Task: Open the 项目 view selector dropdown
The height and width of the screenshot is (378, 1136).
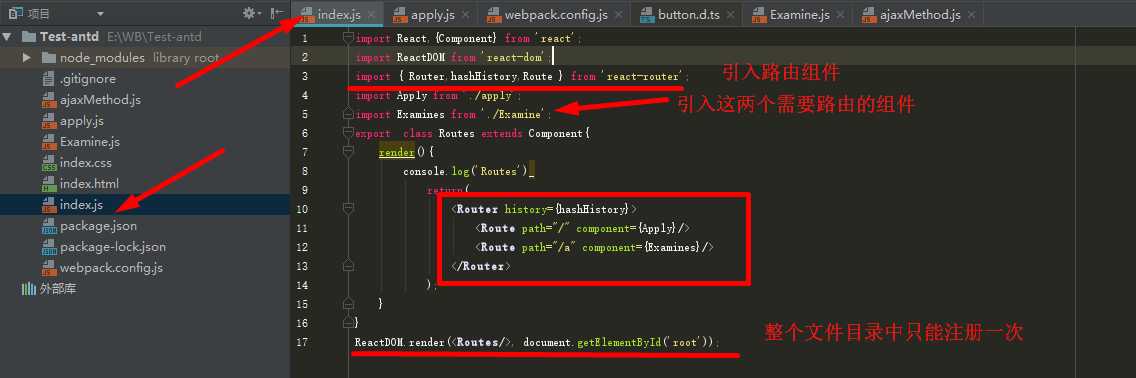Action: pos(100,14)
